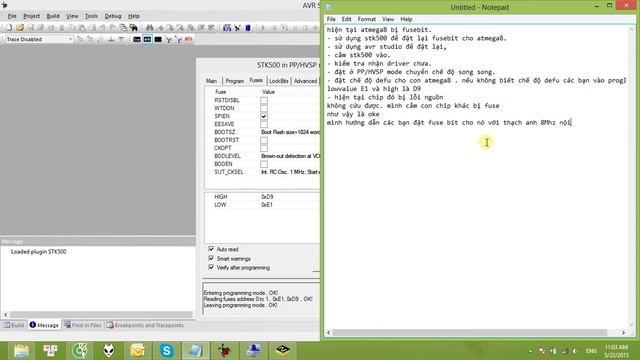
Task: Toggle the BODEN fuse checkbox
Action: coord(264,164)
